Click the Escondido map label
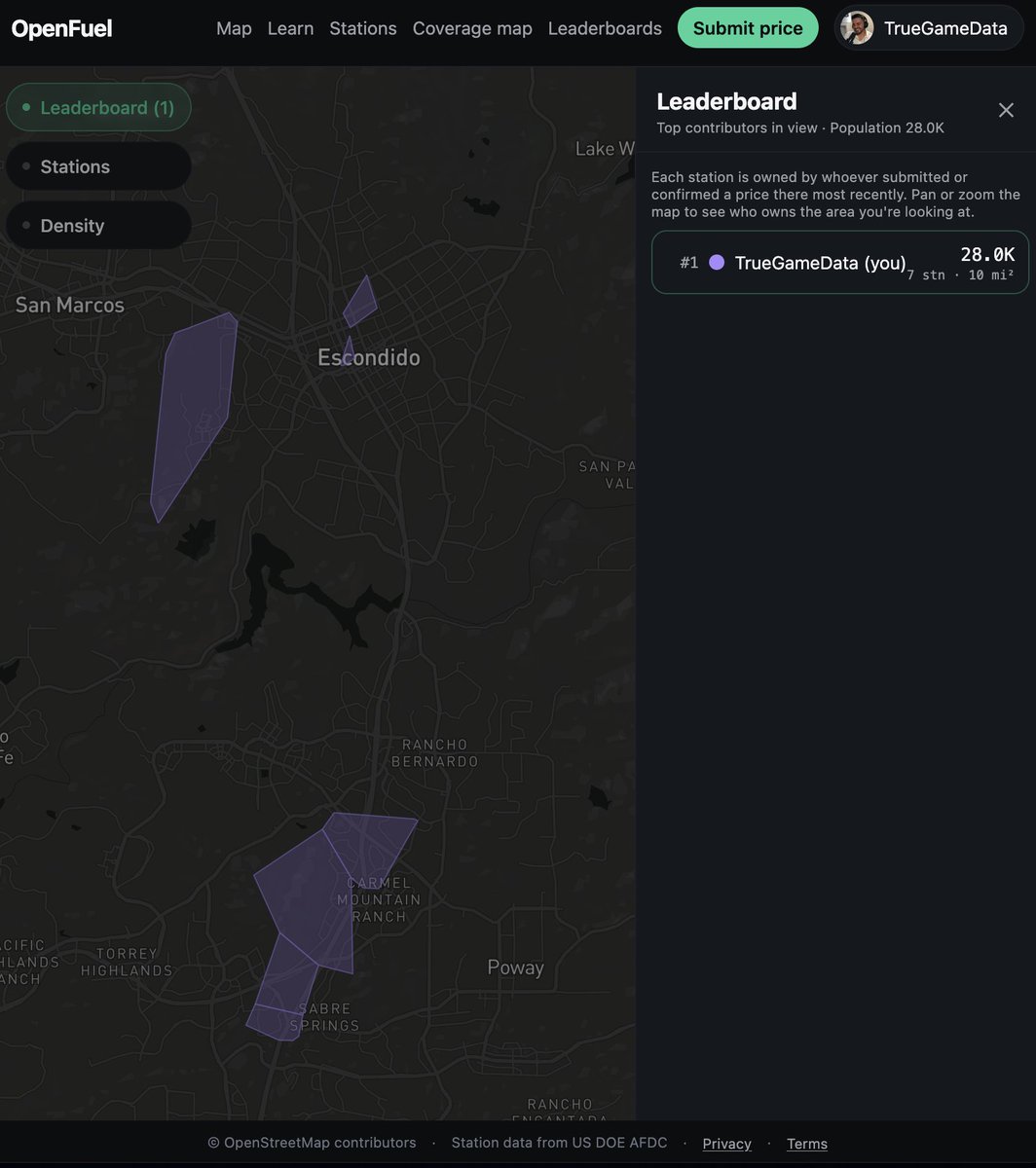This screenshot has height=1168, width=1036. click(369, 357)
